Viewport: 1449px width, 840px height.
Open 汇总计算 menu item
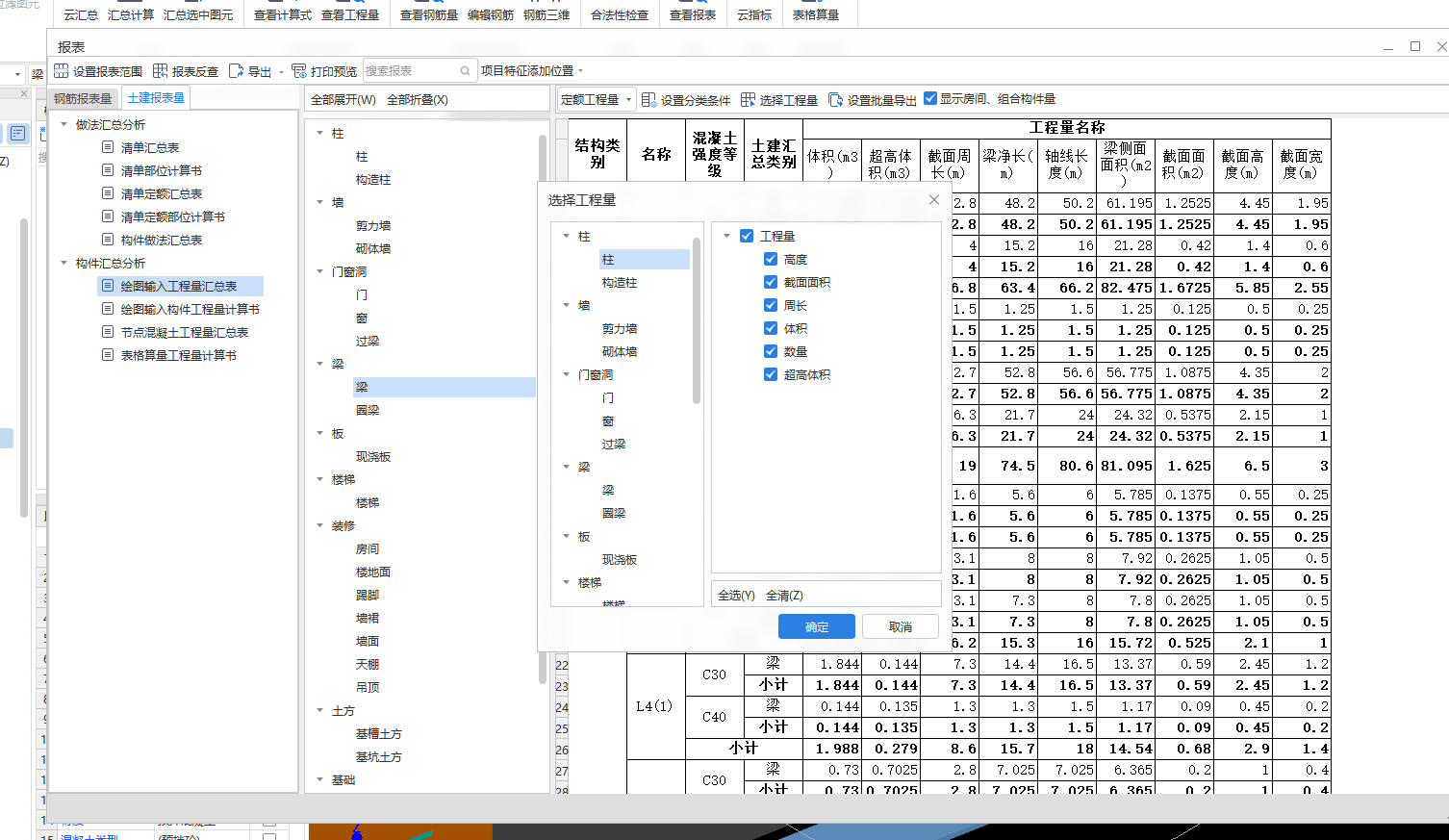[x=131, y=15]
